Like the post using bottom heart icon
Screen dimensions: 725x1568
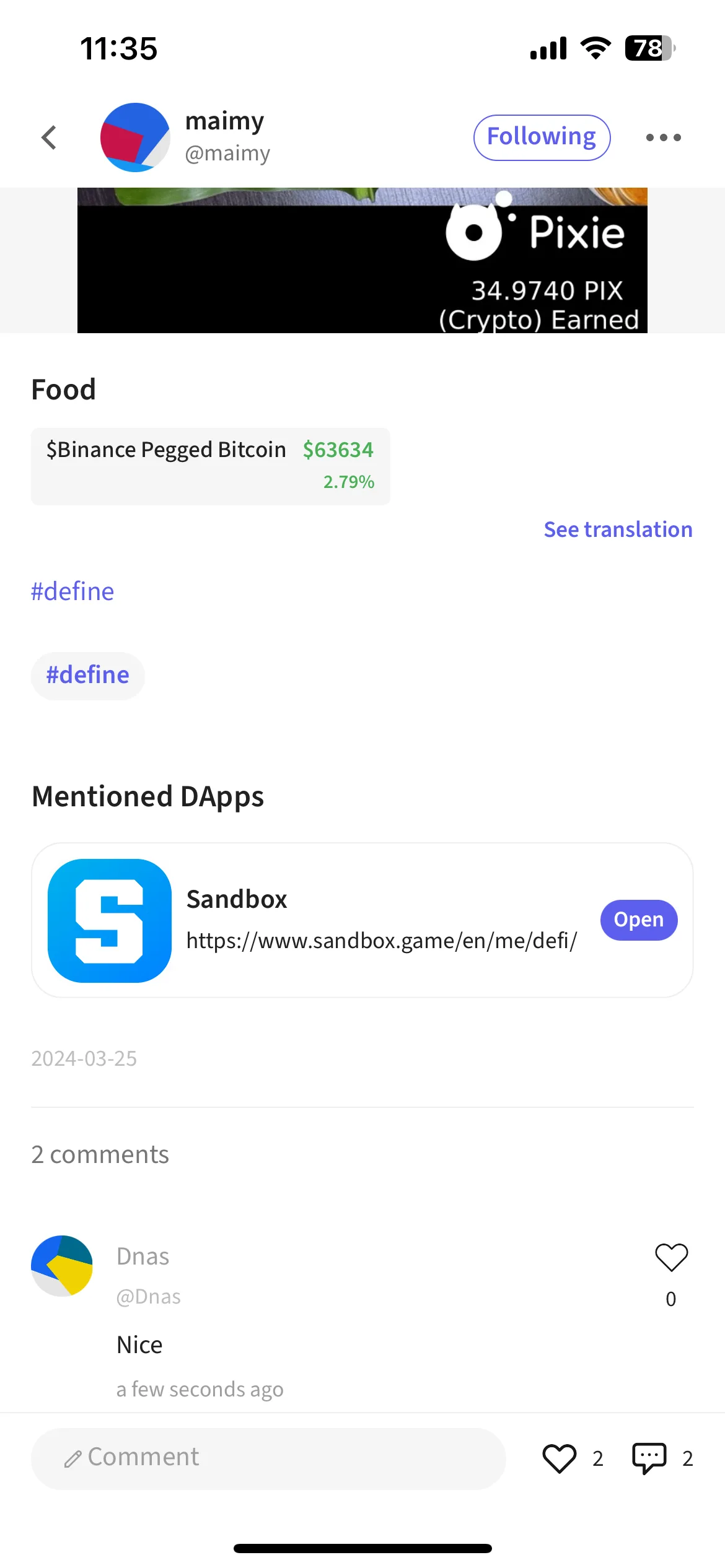(560, 1458)
